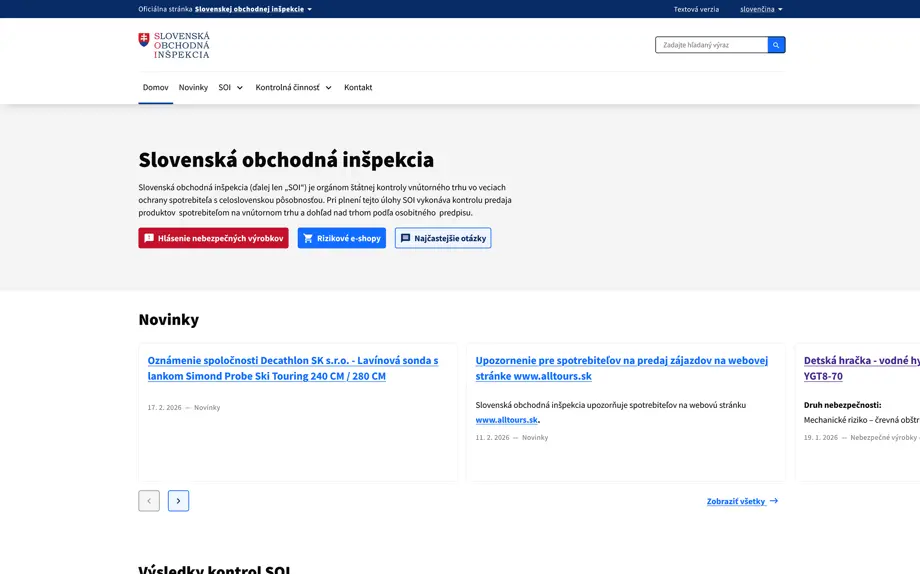Click the www.alltours.sk link
The image size is (920, 574).
[506, 420]
